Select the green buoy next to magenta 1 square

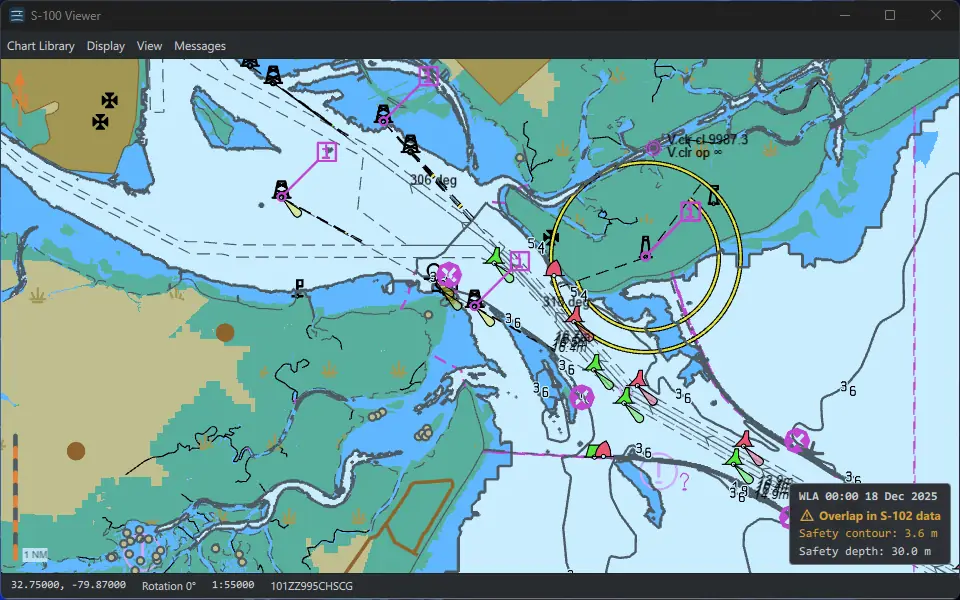click(494, 257)
